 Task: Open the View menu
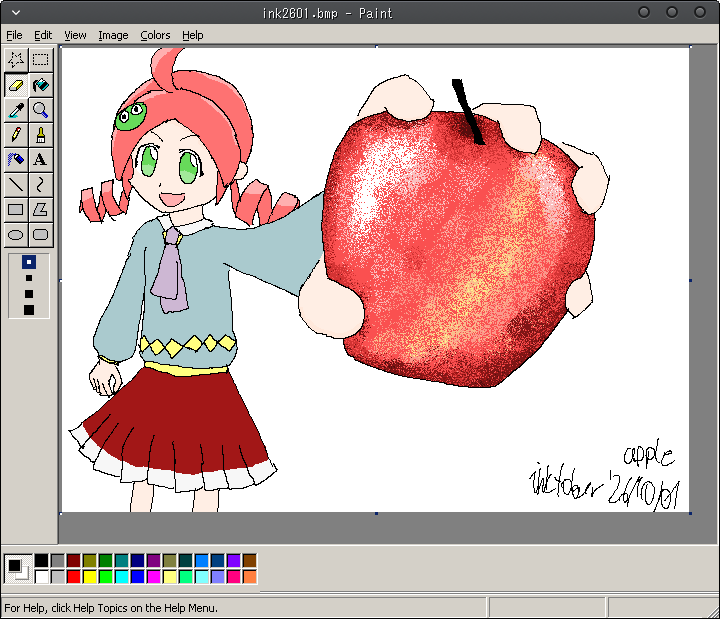[75, 35]
